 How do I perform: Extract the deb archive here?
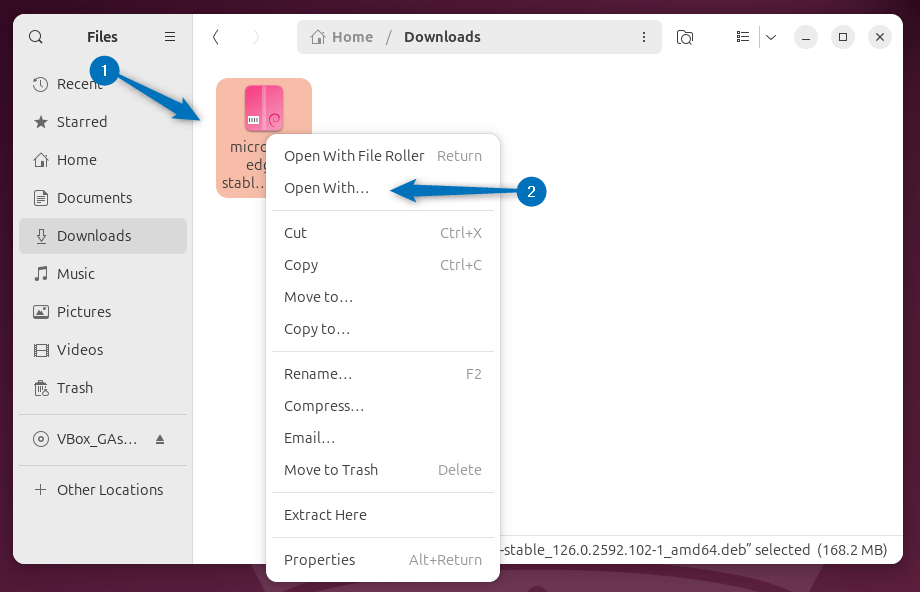(x=325, y=514)
